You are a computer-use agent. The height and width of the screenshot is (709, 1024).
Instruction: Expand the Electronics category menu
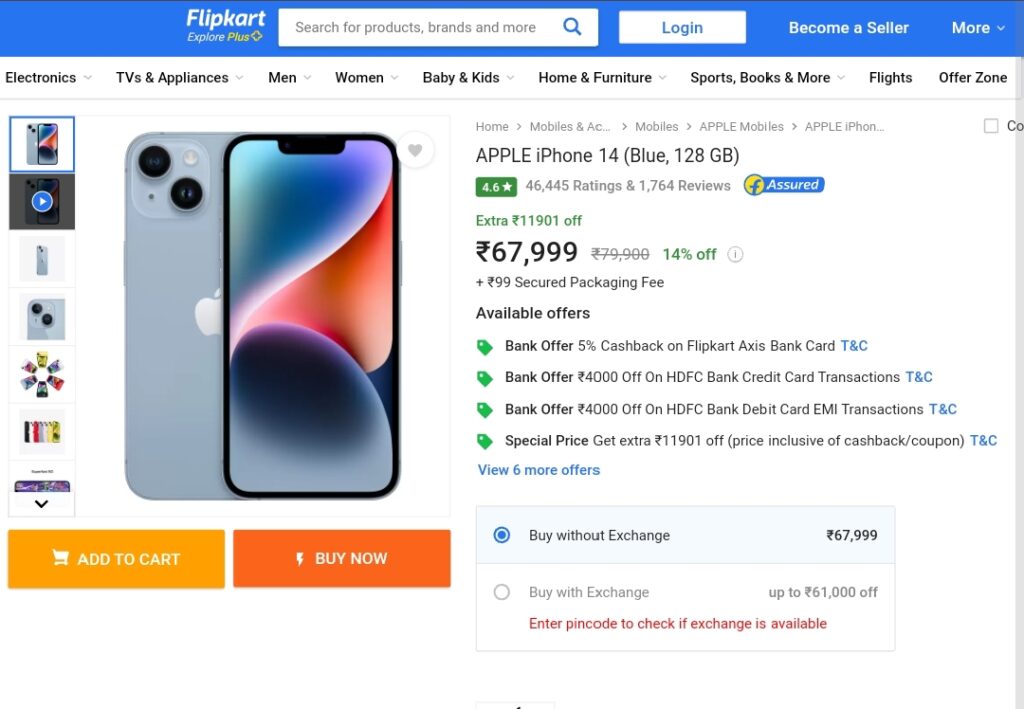coord(48,78)
